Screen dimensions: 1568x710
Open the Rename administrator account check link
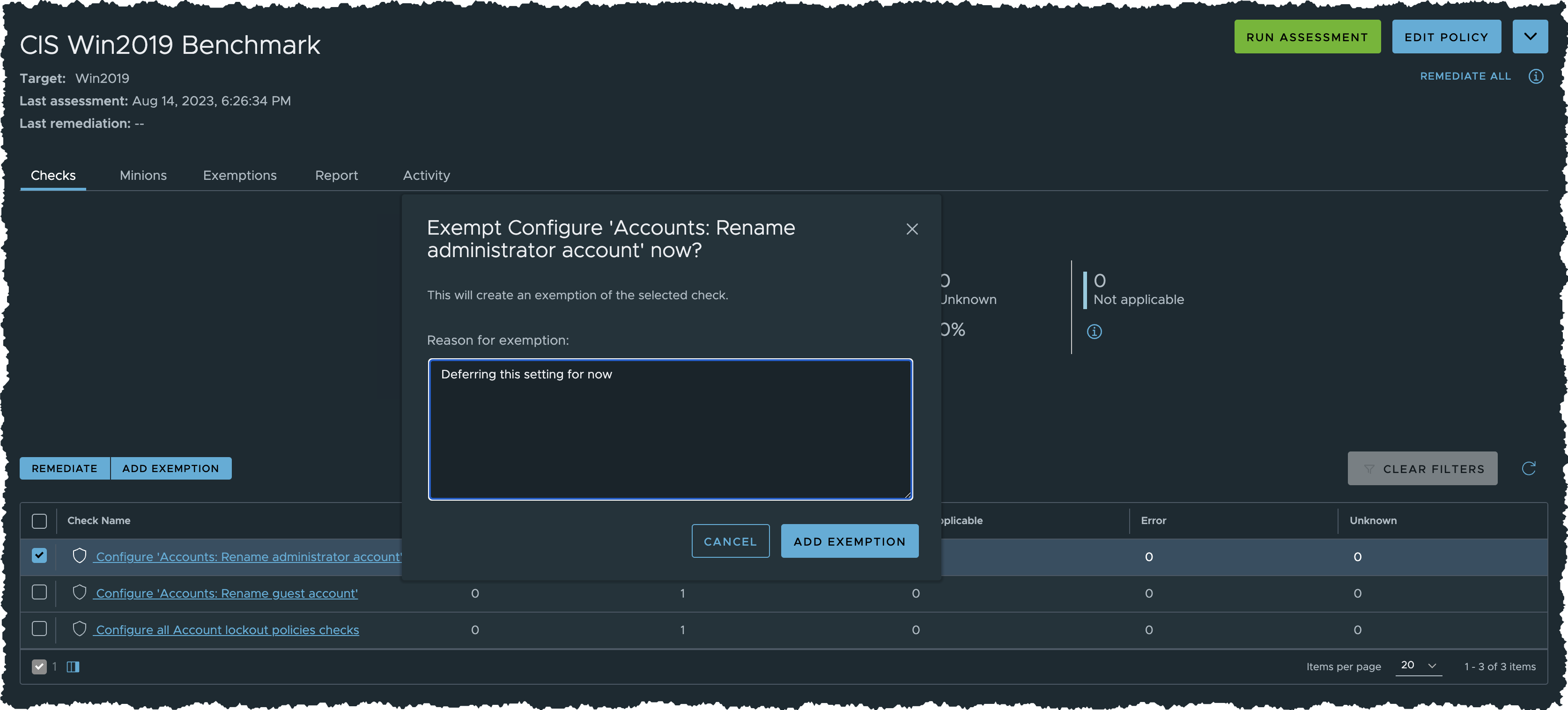[x=248, y=556]
